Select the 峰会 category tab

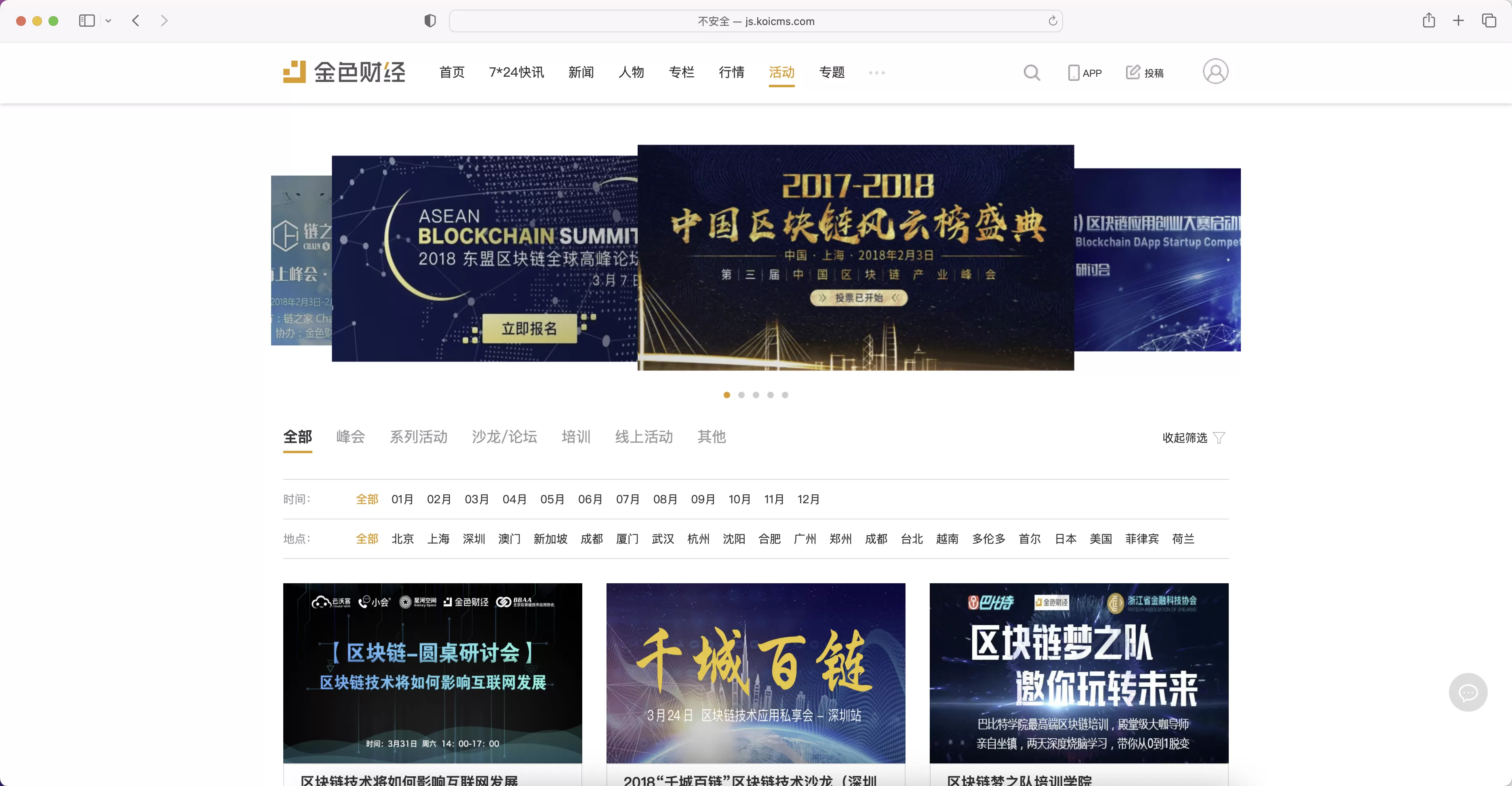pyautogui.click(x=351, y=436)
